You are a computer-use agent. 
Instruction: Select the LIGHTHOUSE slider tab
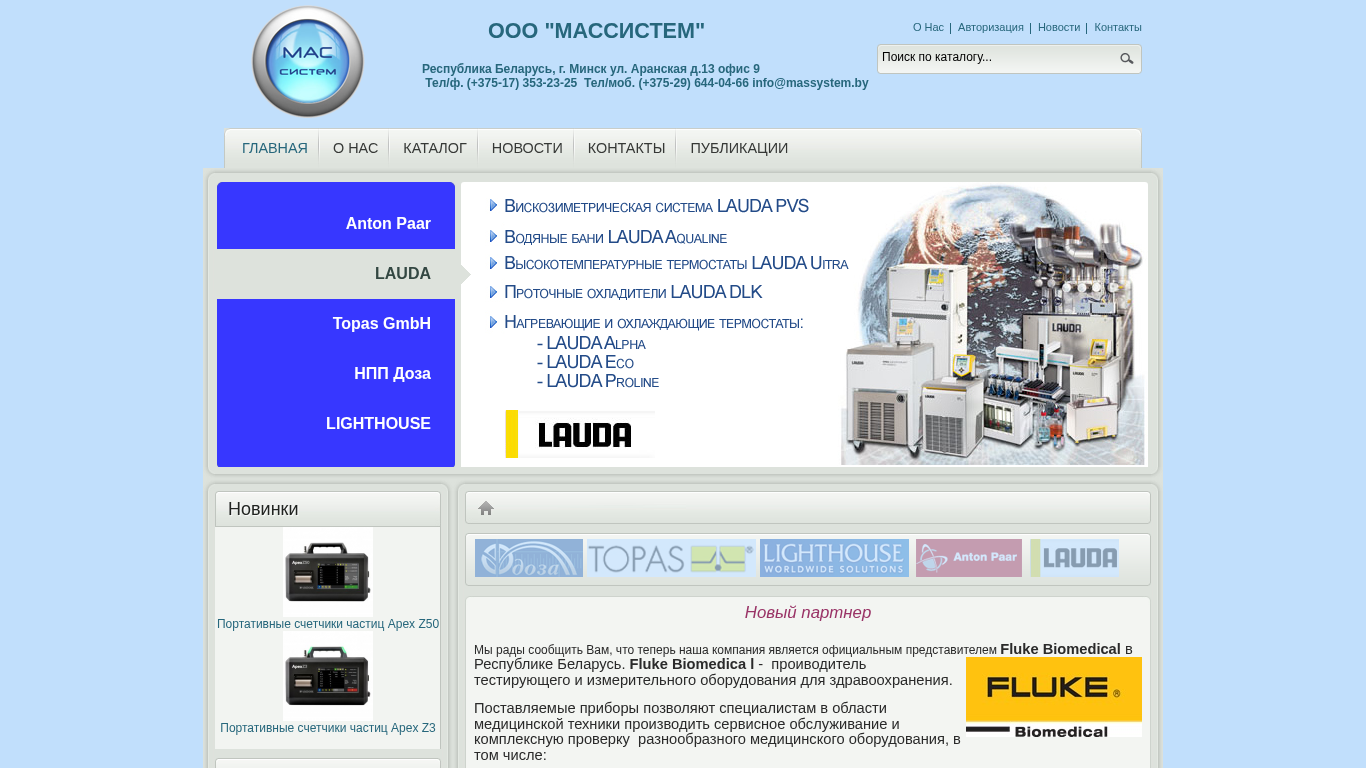pos(336,424)
